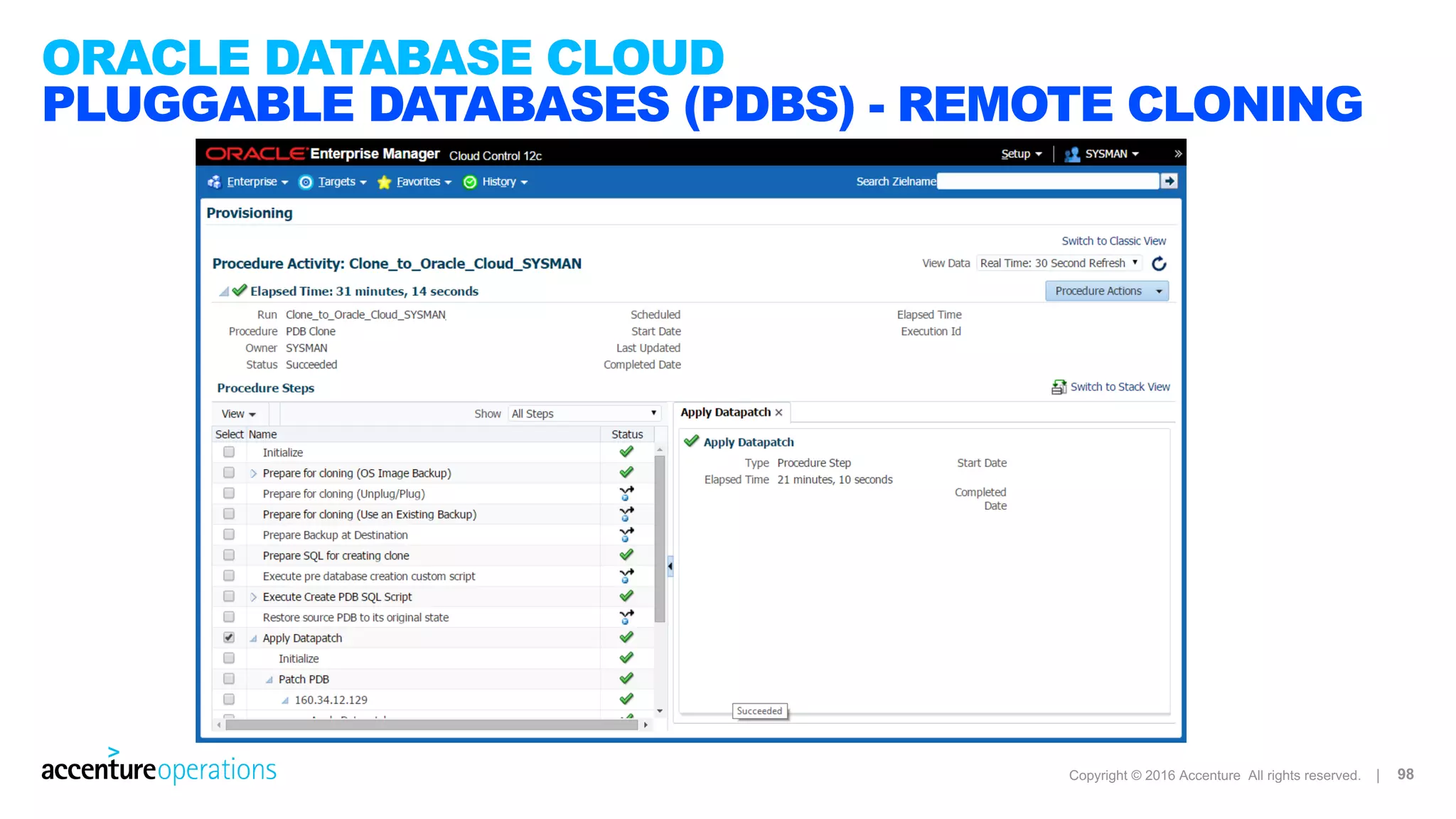Click the Status column header
The height and width of the screenshot is (819, 1456).
[627, 434]
